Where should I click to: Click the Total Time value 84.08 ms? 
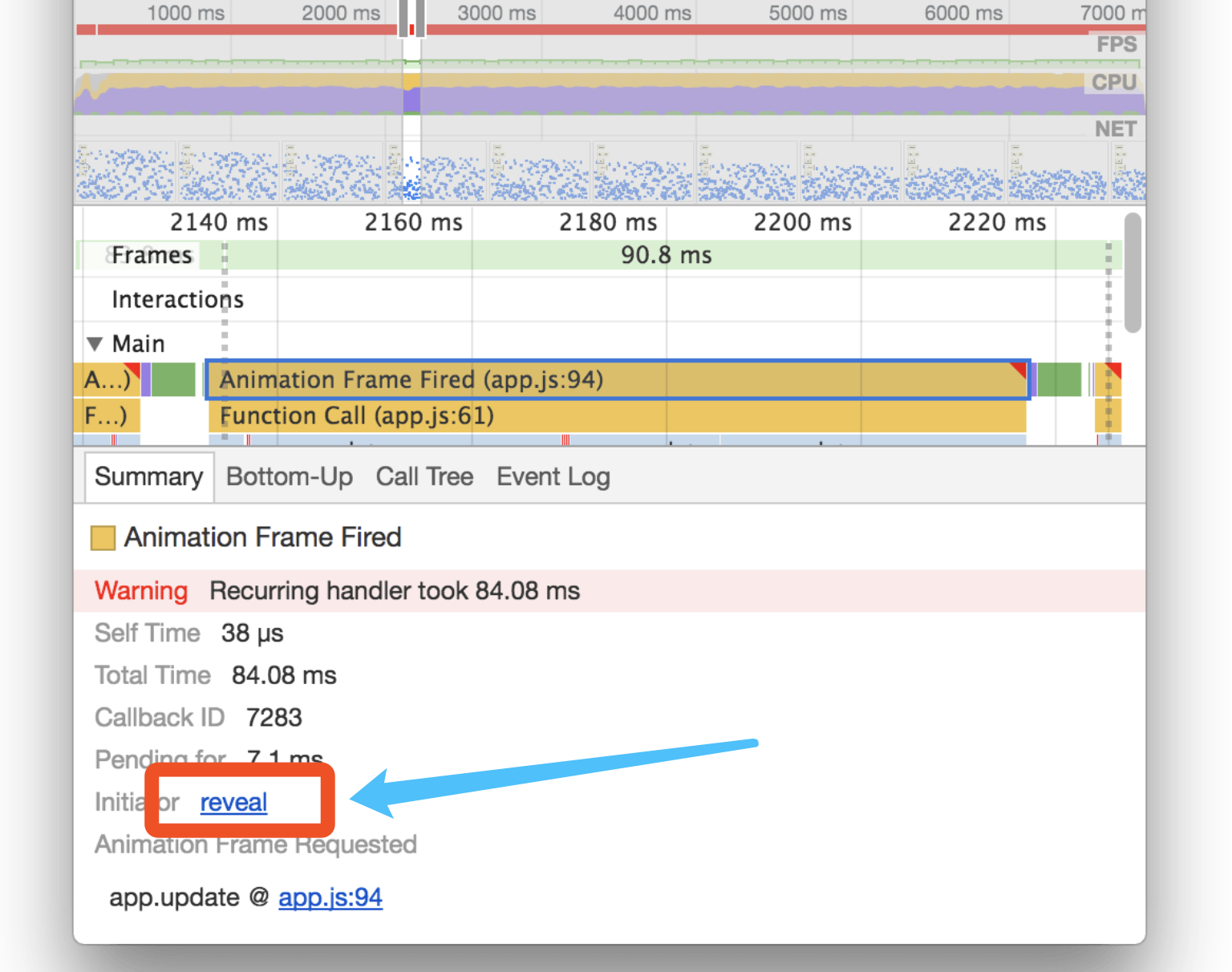coord(284,675)
